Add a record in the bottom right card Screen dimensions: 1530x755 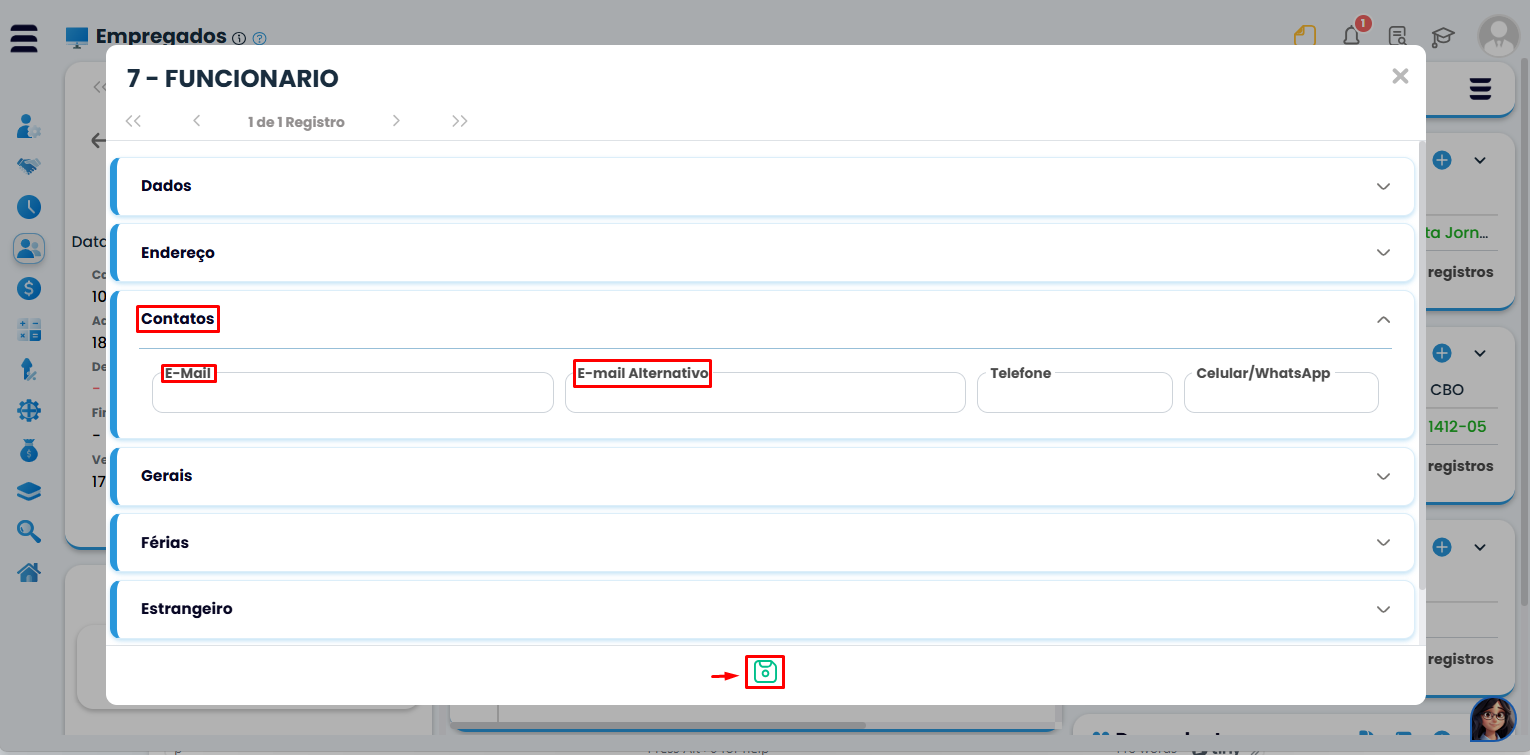pos(1442,547)
